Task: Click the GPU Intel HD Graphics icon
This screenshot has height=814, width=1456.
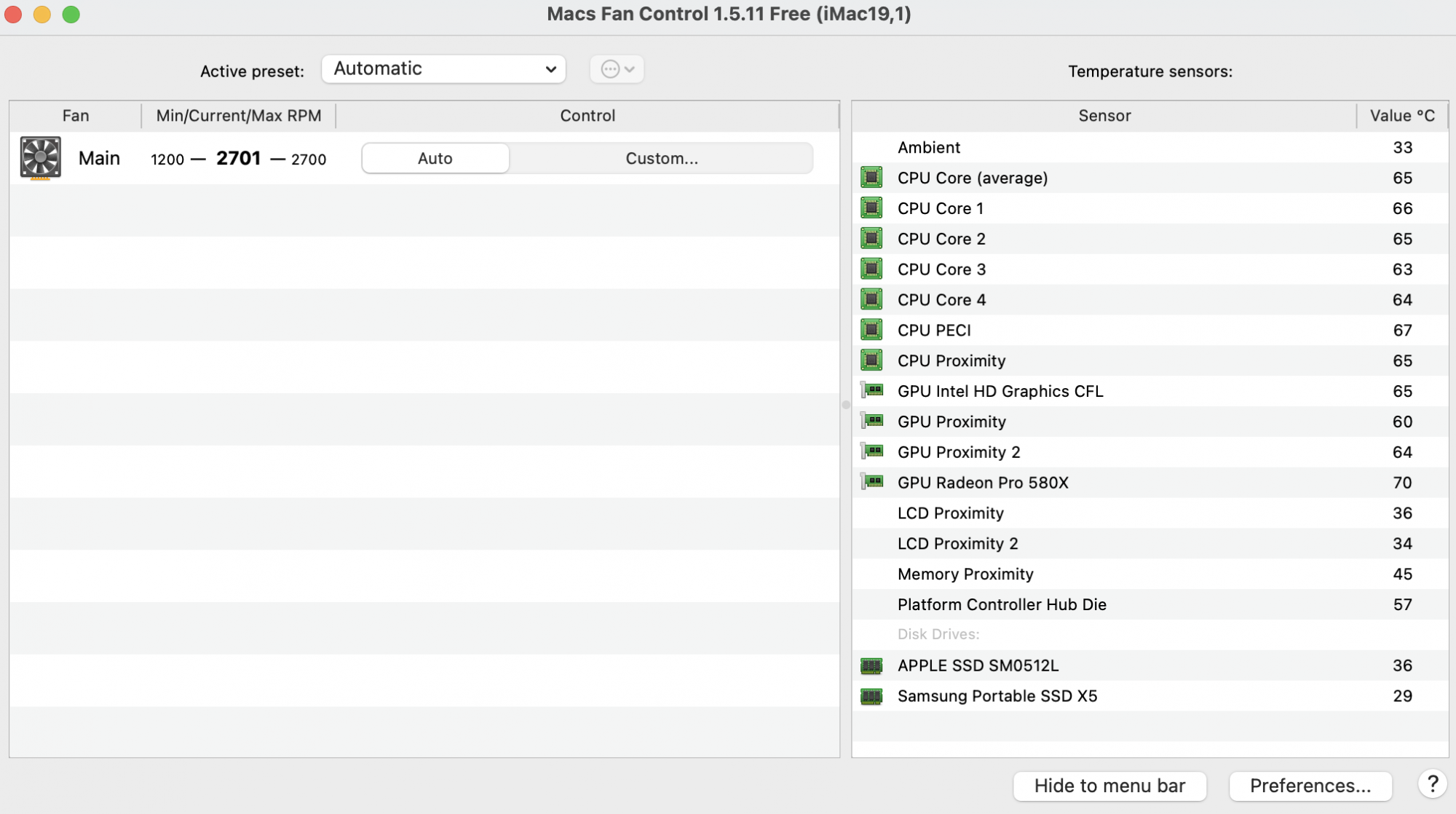Action: pos(872,391)
